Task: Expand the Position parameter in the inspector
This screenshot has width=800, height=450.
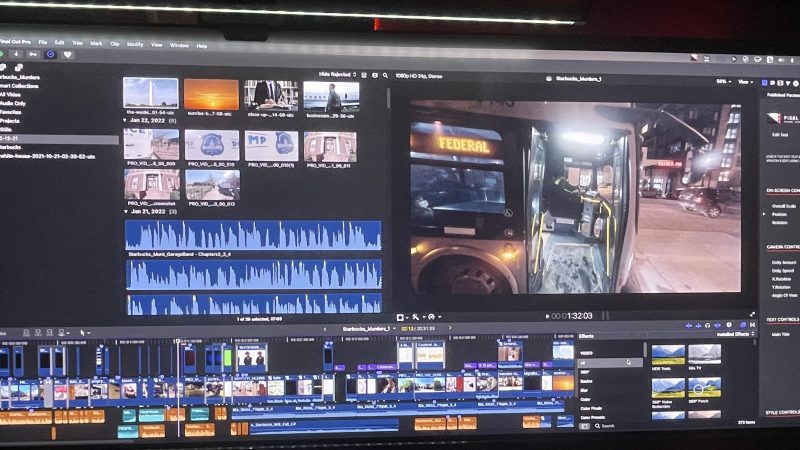Action: [764, 214]
